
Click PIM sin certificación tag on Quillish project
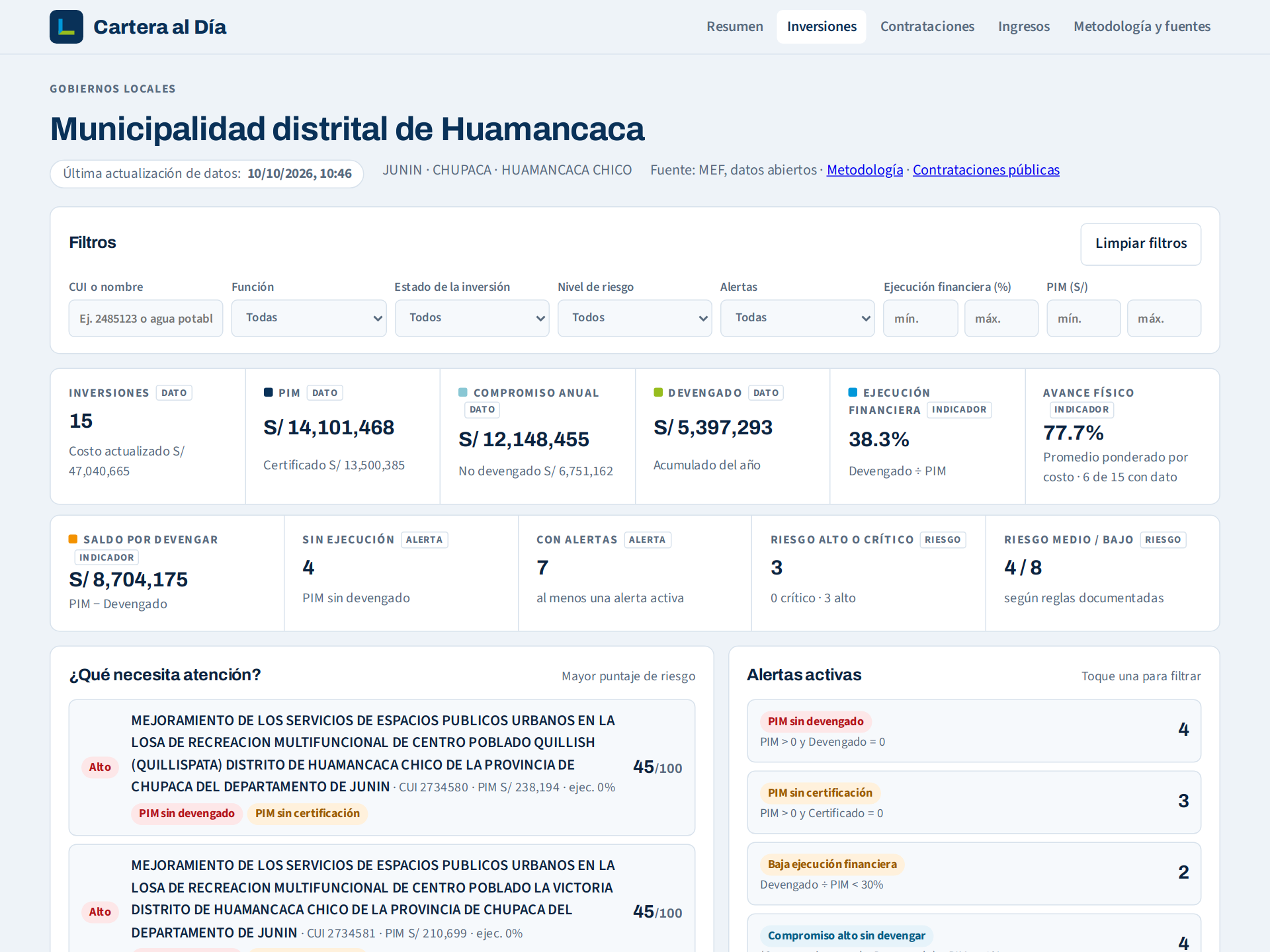tap(308, 813)
